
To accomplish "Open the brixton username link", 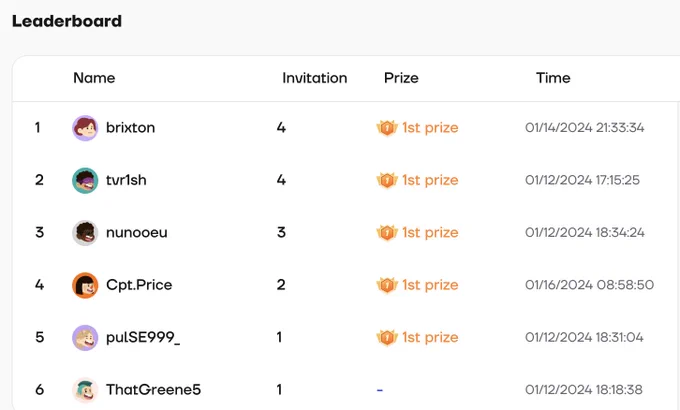I will 131,128.
